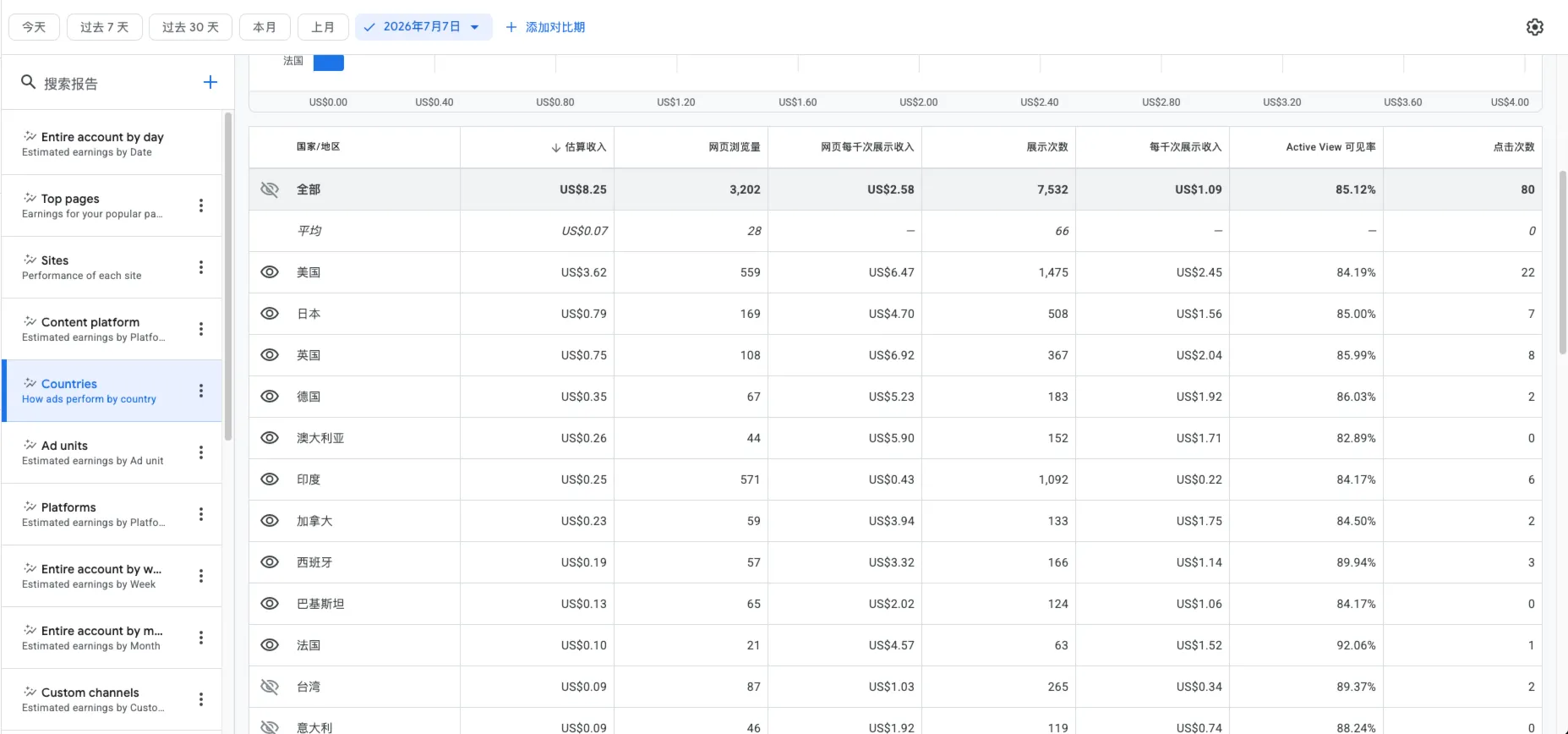Sort table by 展示次数 column
Screen dimensions: 1568x734
[x=1046, y=147]
